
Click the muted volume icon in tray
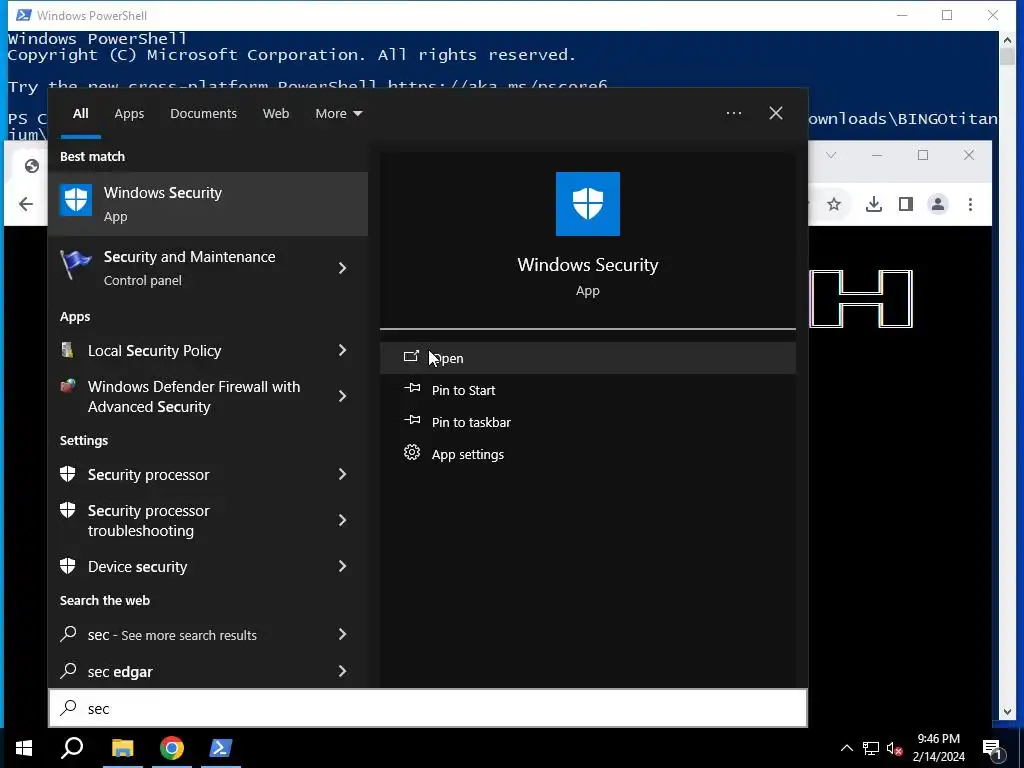click(895, 748)
